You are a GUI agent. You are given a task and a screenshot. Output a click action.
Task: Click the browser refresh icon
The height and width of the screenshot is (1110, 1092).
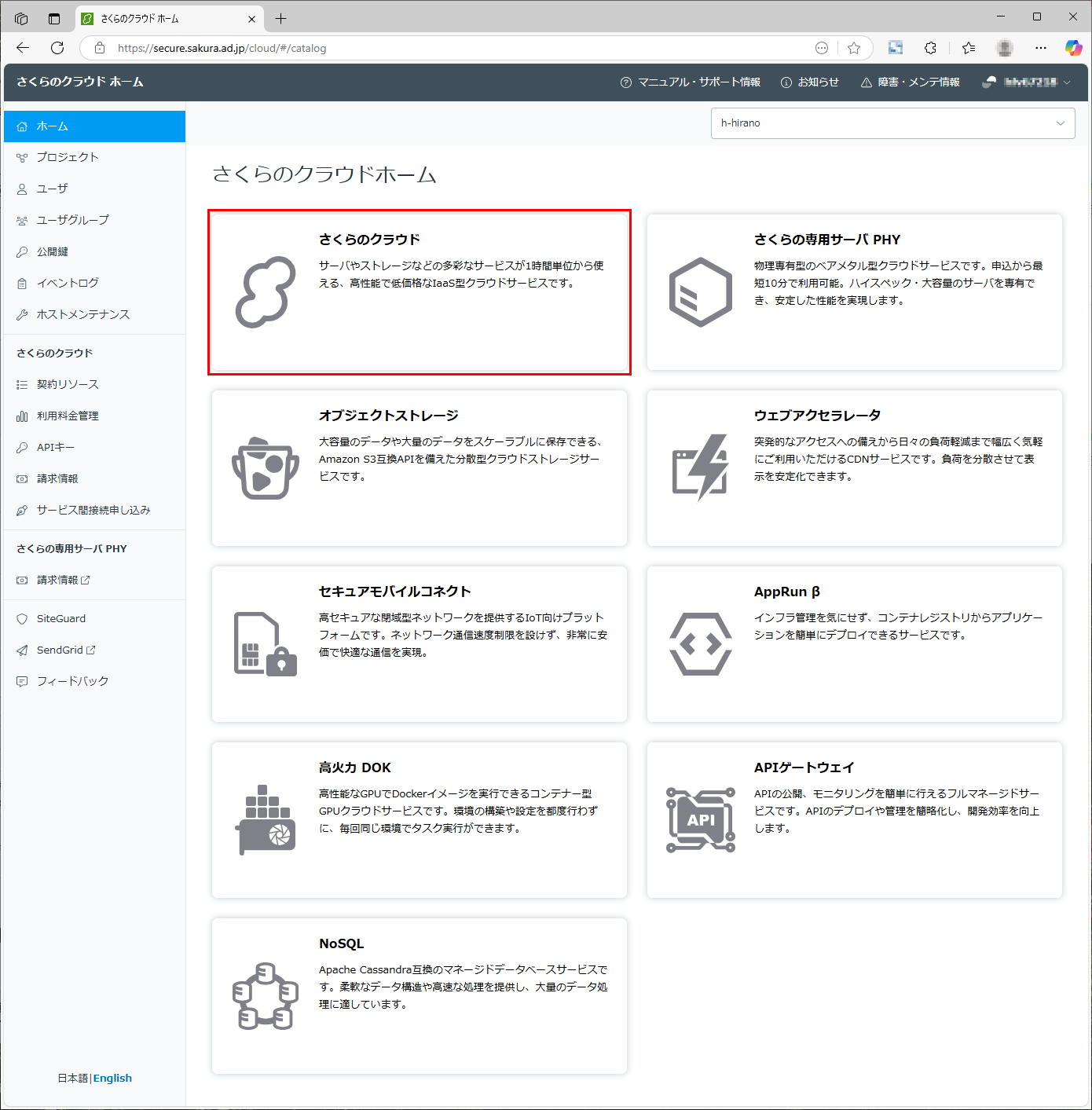57,48
